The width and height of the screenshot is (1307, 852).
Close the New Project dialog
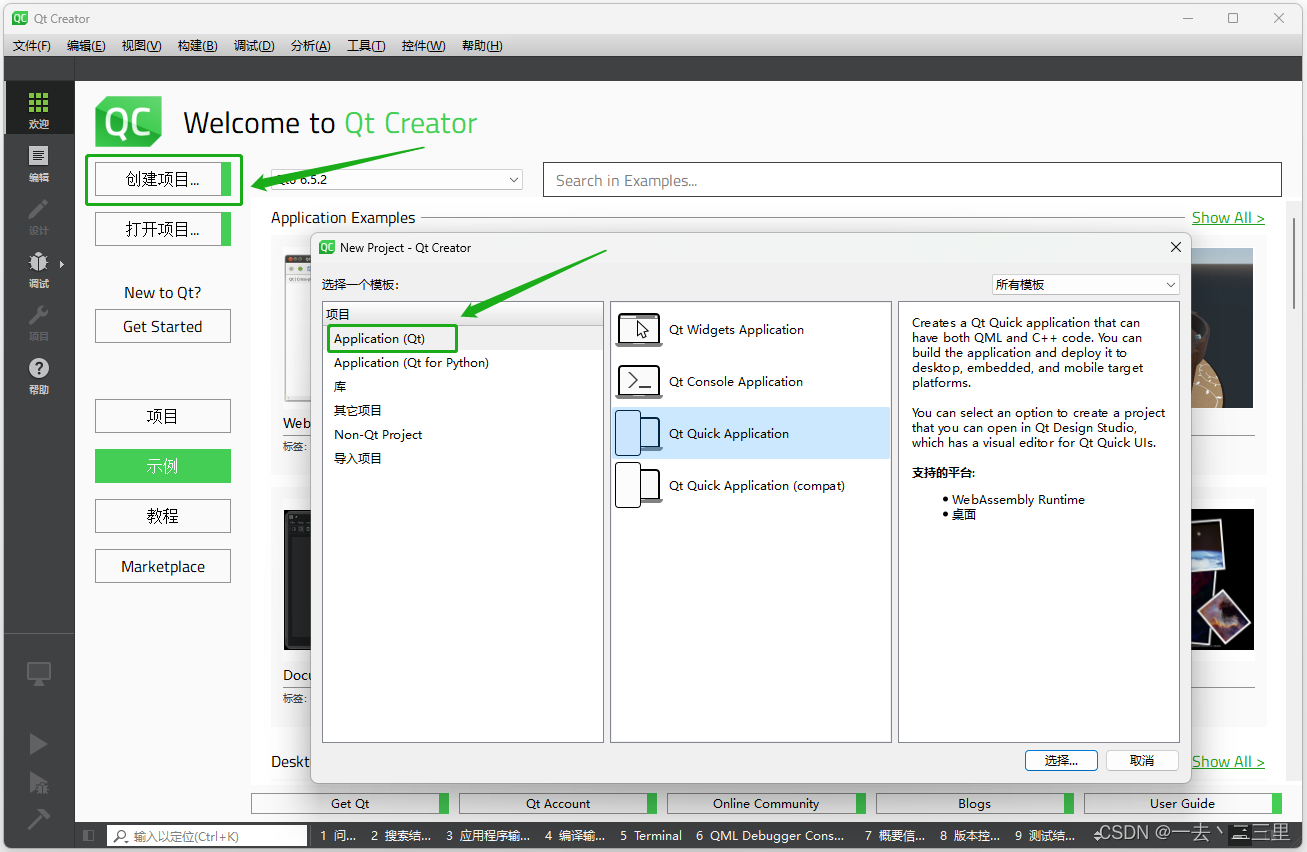[1175, 247]
